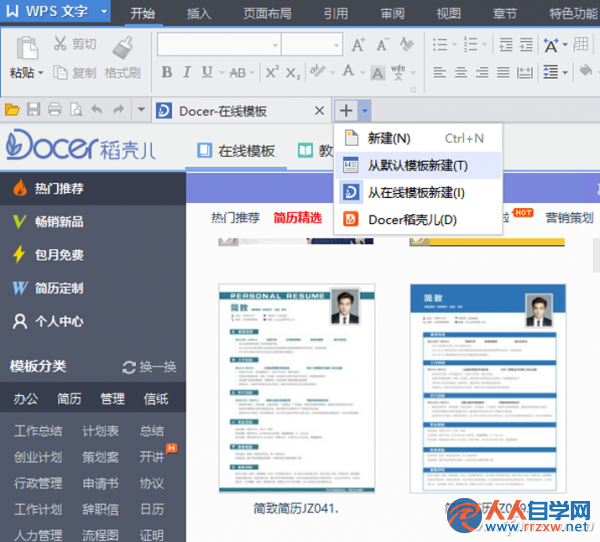Open the 简致简历JZ041 template thumbnail
The image size is (600, 542).
297,389
